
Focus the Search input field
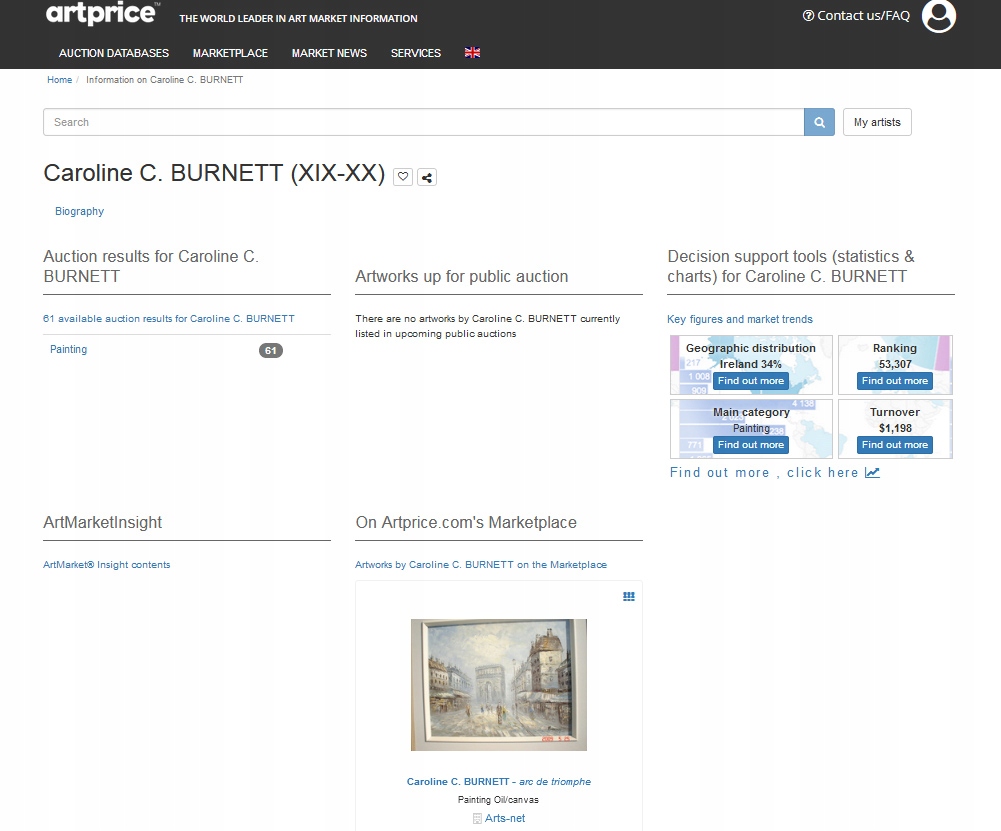click(424, 122)
